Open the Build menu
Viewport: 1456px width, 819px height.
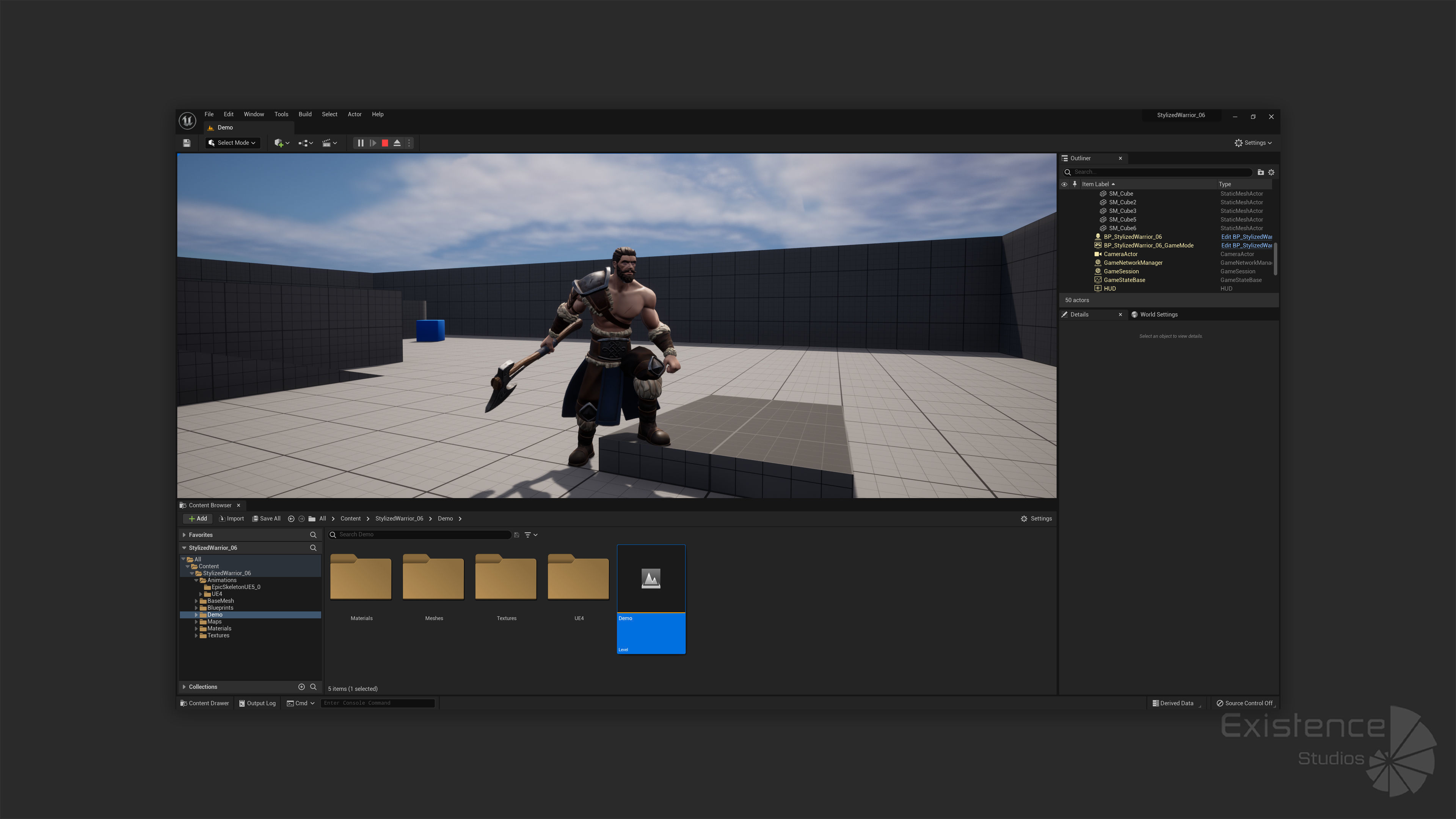click(304, 114)
